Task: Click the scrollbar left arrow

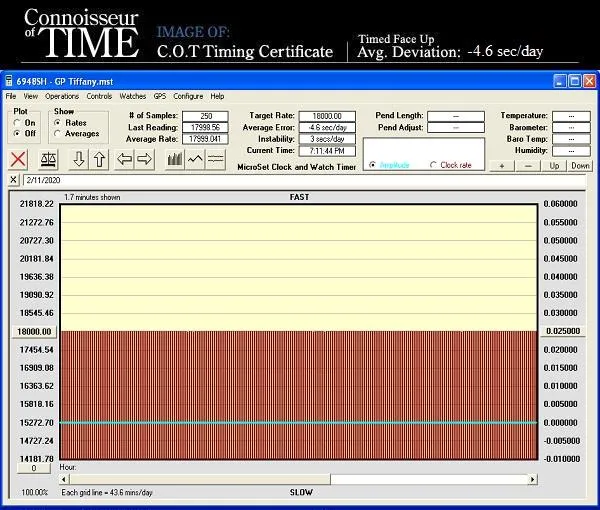Action: (x=64, y=479)
